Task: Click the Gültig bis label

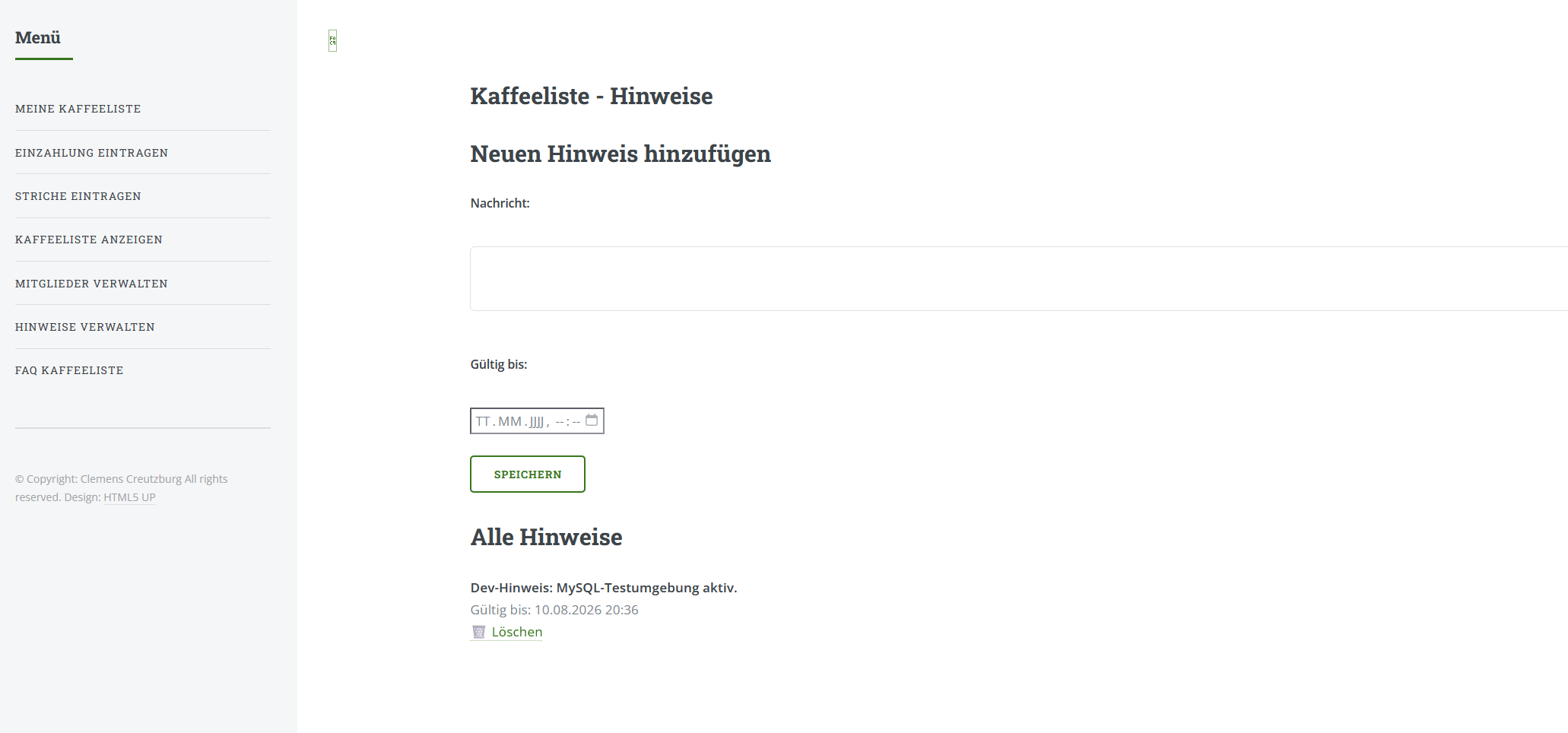Action: (x=499, y=364)
